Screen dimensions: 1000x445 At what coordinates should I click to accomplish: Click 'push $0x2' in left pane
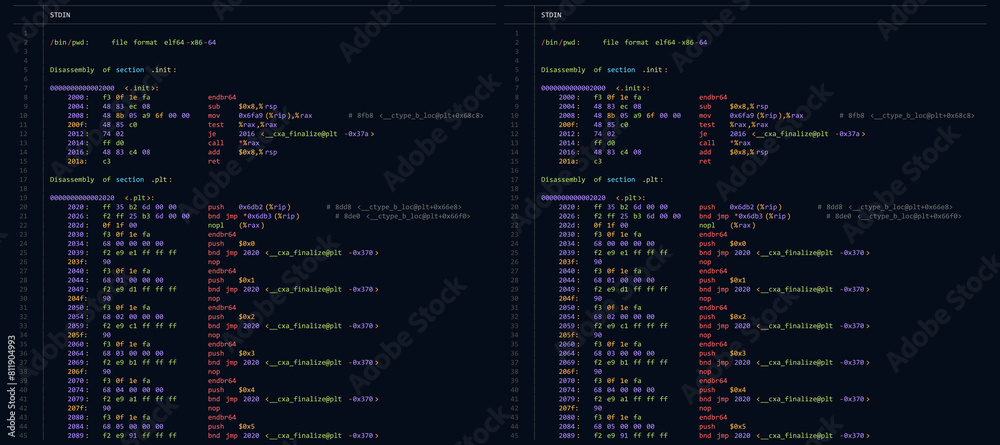pos(232,317)
